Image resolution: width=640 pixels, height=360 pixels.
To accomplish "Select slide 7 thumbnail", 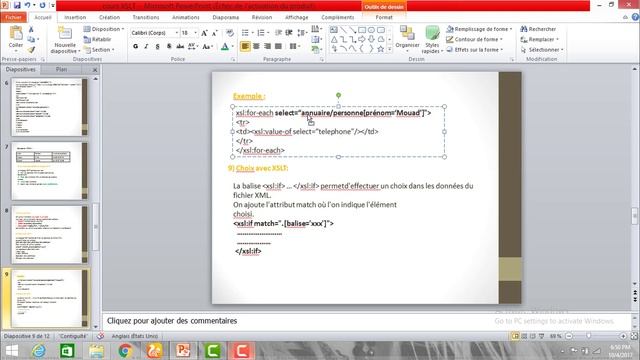I will pyautogui.click(x=49, y=171).
